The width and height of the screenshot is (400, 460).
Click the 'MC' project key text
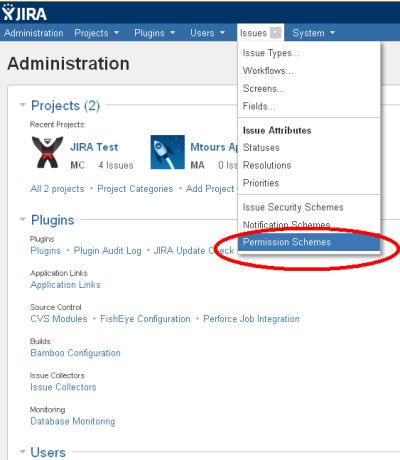(77, 165)
